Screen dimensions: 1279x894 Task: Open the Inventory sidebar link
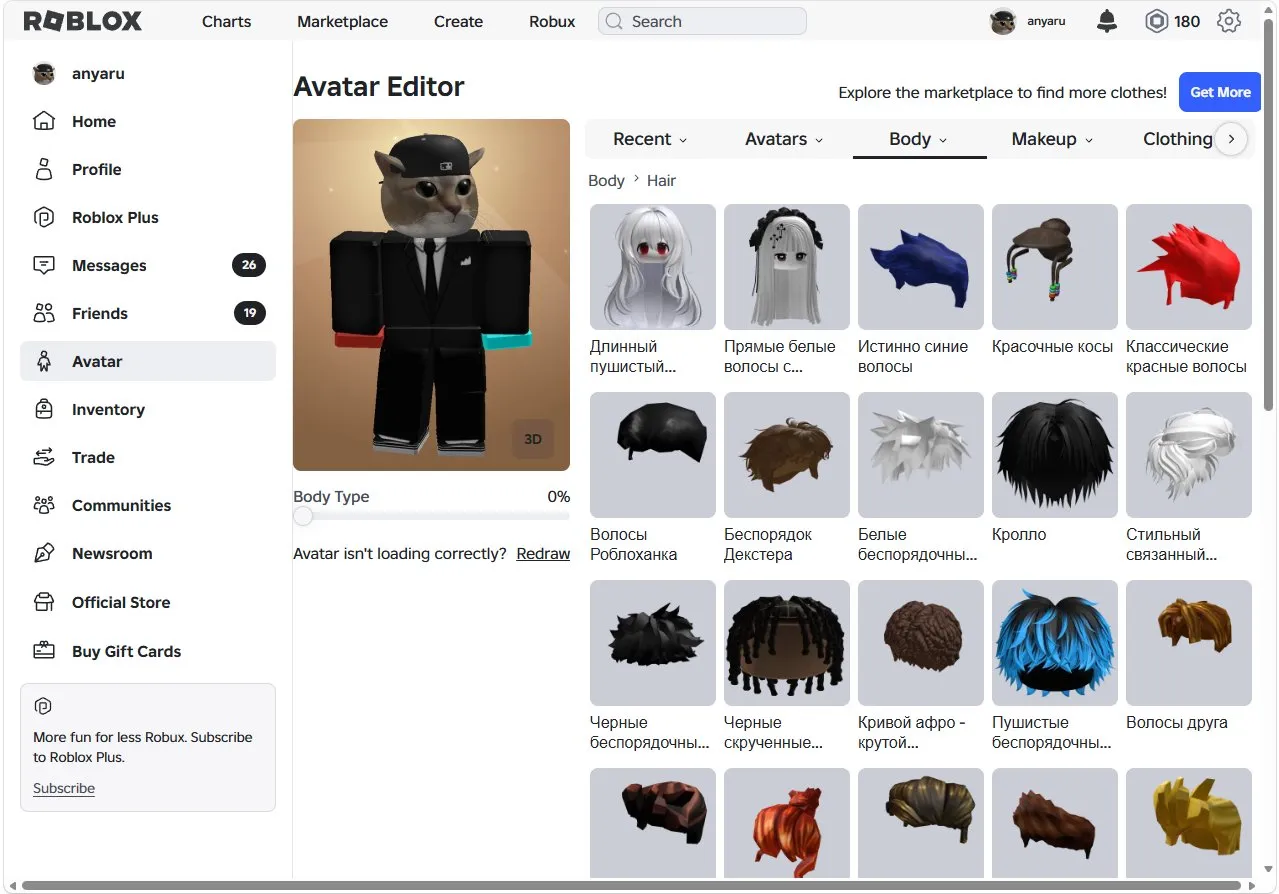pos(148,409)
